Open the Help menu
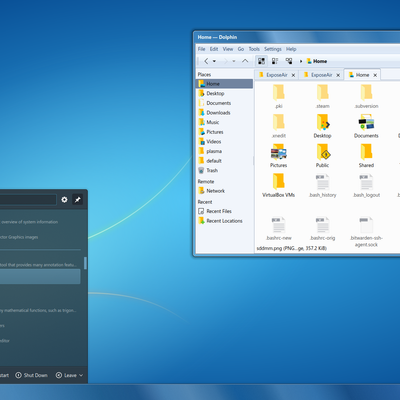The width and height of the screenshot is (400, 400). pyautogui.click(x=291, y=49)
